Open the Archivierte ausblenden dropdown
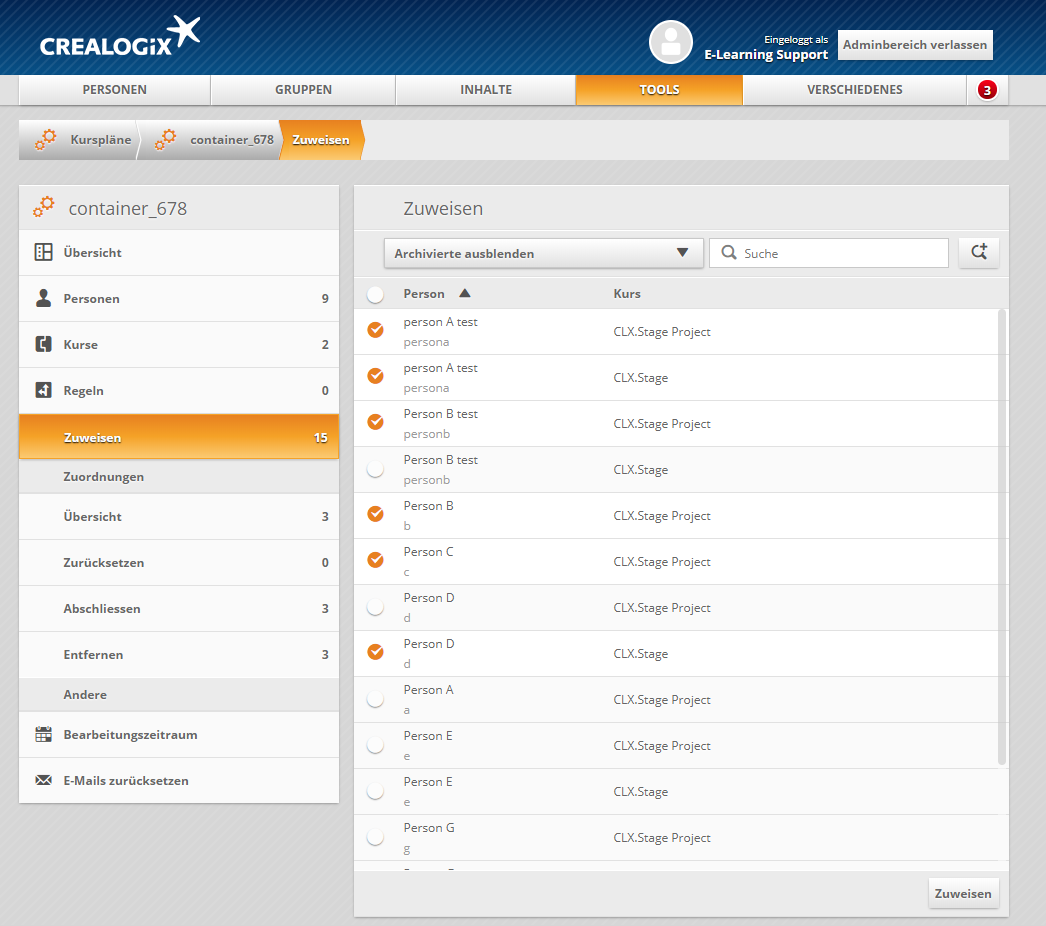The image size is (1046, 926). 543,253
